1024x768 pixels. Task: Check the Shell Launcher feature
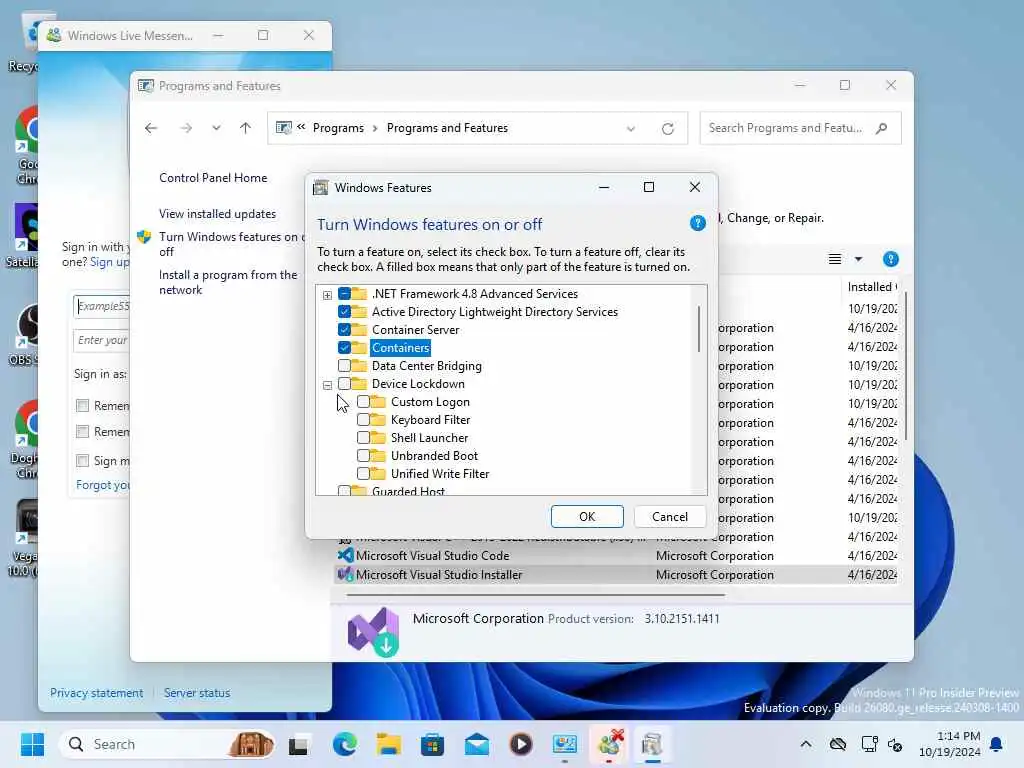[x=363, y=438]
